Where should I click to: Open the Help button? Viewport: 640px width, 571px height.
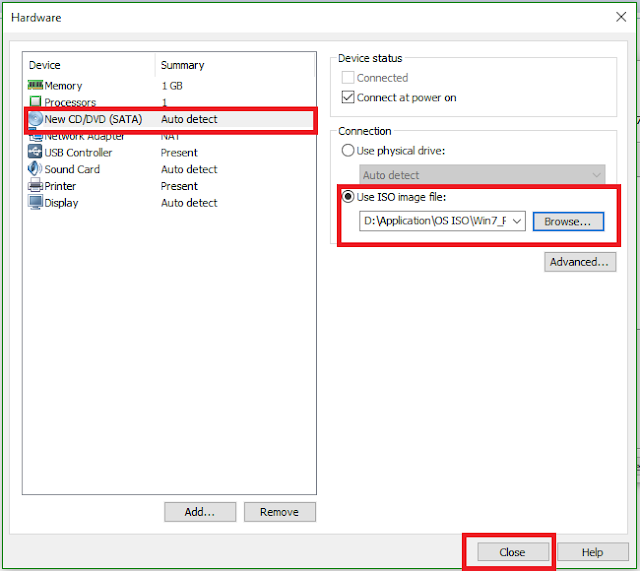tap(592, 552)
